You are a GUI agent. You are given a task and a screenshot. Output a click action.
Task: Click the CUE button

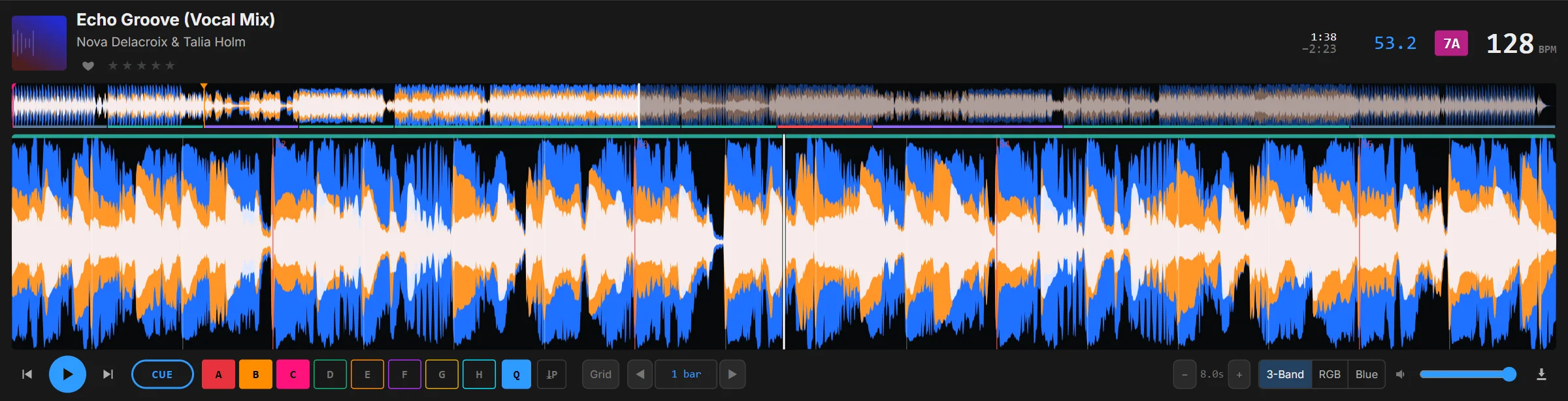(163, 374)
